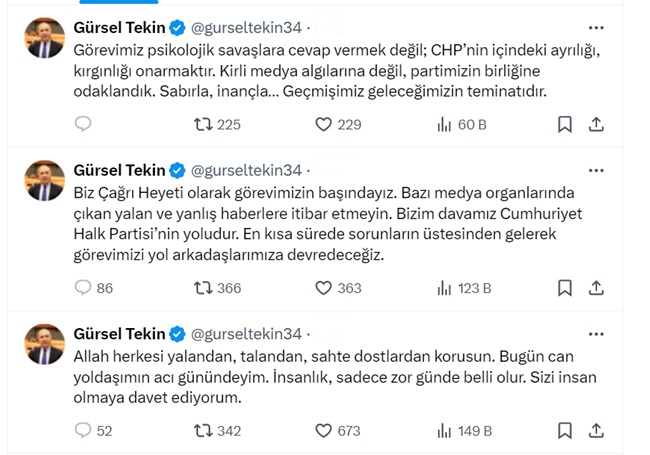Open Gürsel Tekin's avatar on second tweet
This screenshot has height=455, width=650.
tap(44, 180)
